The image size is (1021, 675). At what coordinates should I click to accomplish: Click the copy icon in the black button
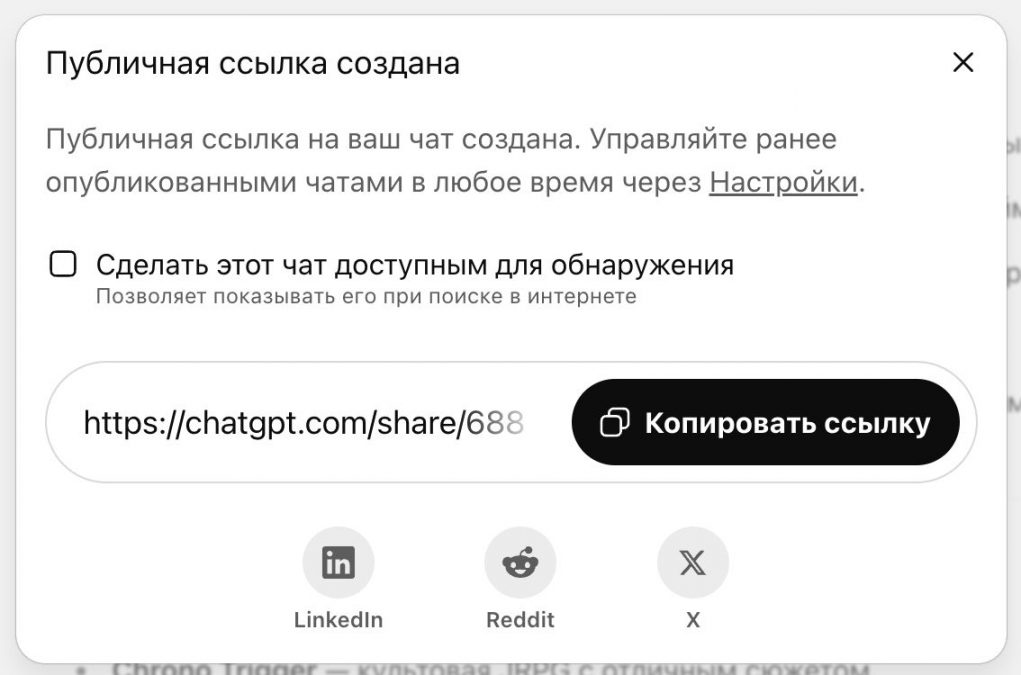614,422
